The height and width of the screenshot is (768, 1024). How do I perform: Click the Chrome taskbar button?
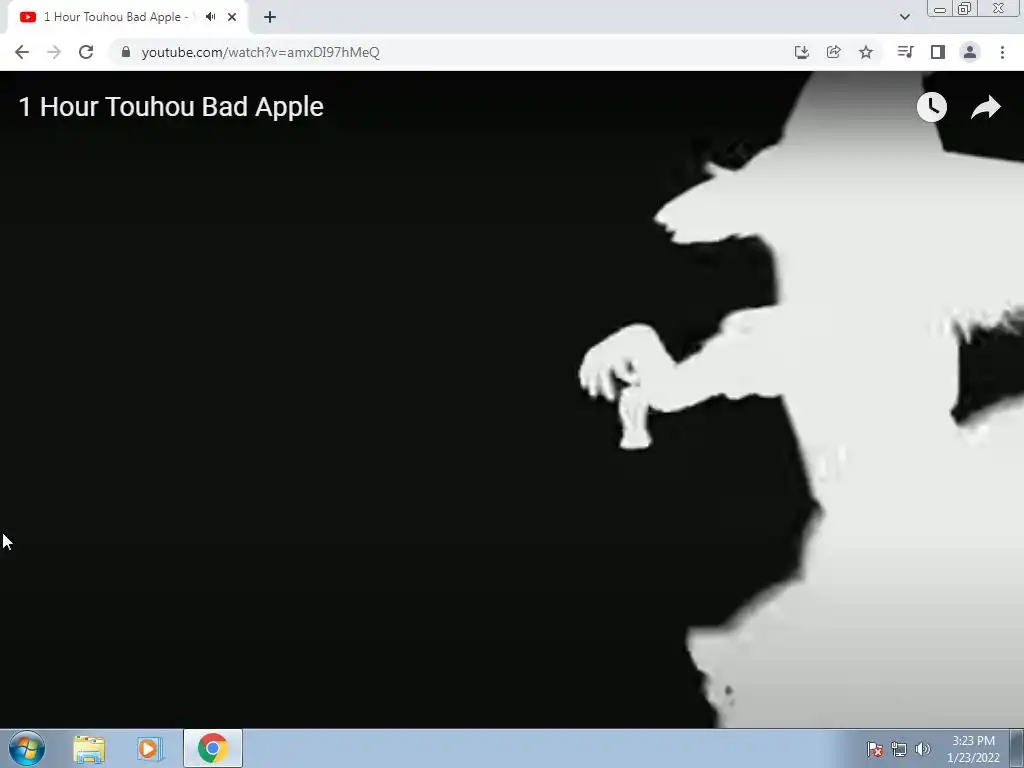[x=213, y=748]
